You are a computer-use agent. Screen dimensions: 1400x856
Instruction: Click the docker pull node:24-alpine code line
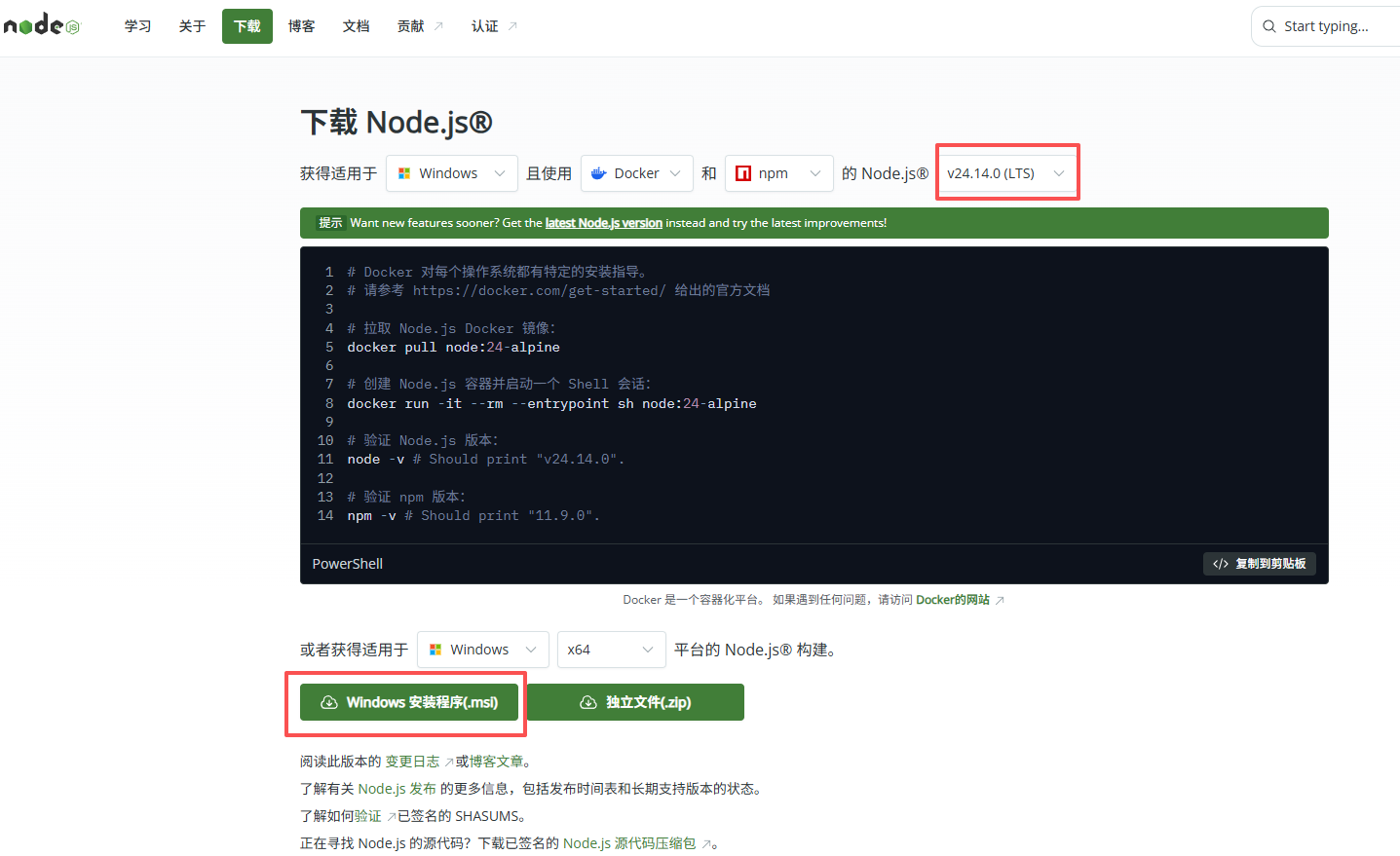tap(453, 347)
